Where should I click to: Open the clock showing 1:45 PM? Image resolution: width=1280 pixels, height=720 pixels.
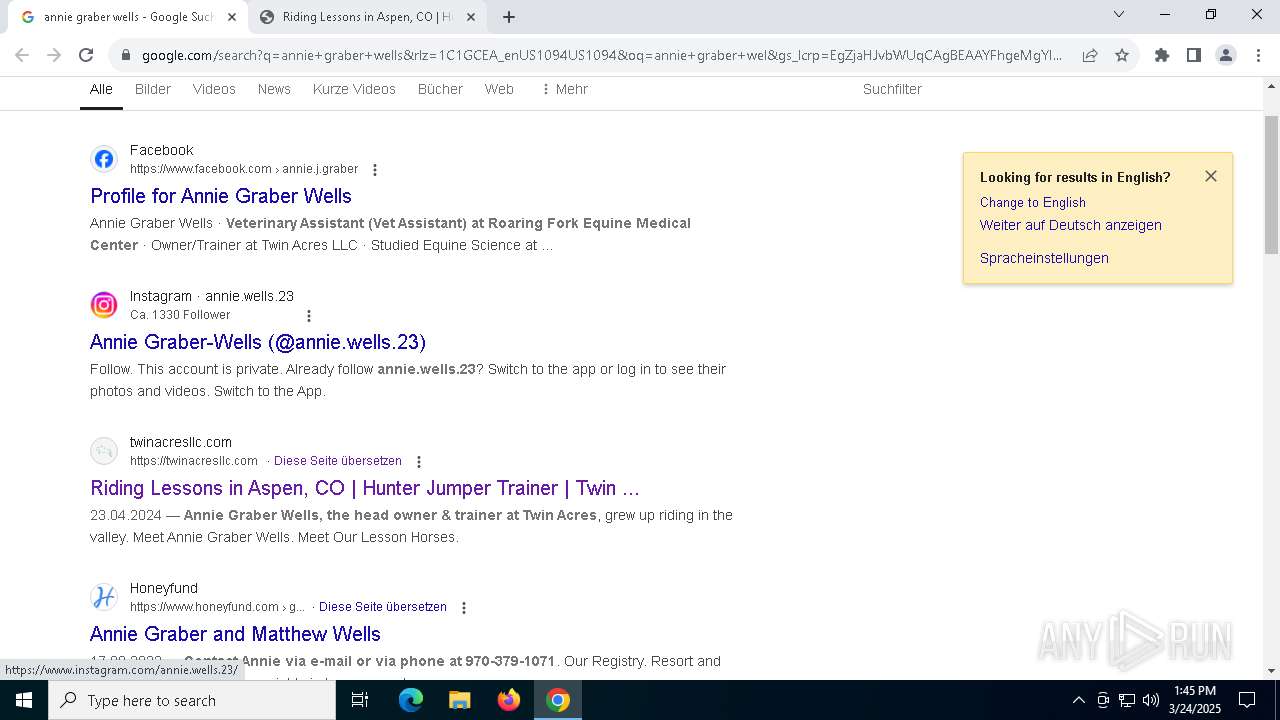pos(1195,700)
